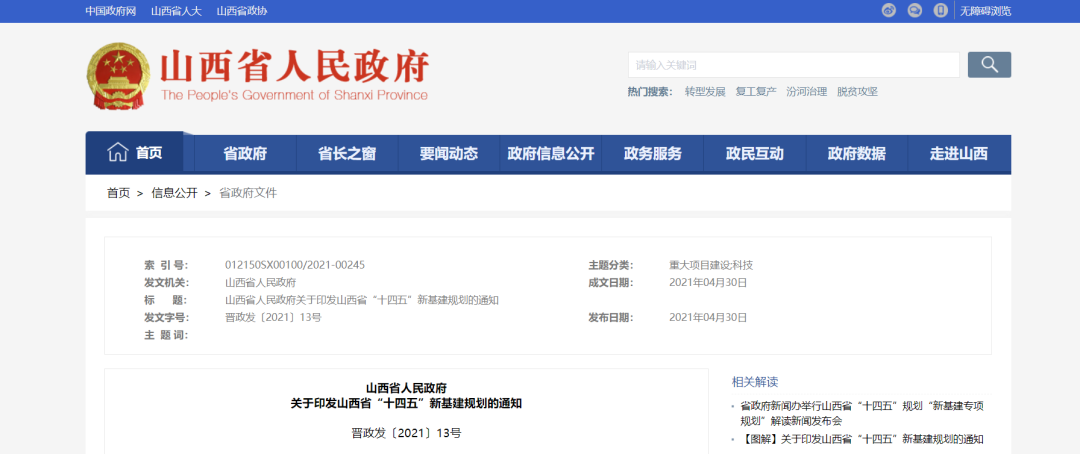1080x454 pixels.
Task: Open 政民互动 in the navigation bar
Action: [x=755, y=154]
